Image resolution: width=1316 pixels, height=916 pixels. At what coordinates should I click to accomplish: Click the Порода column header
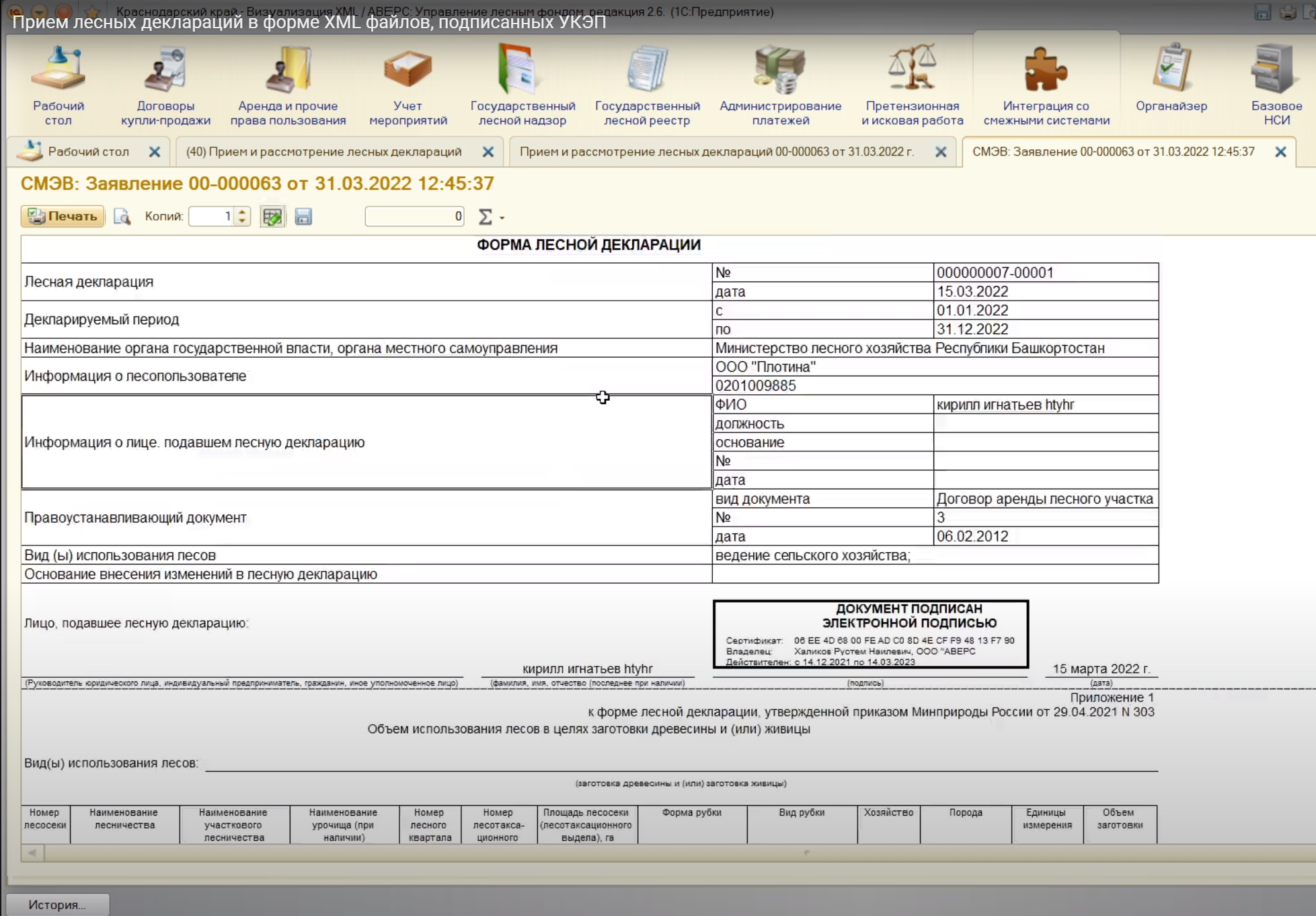966,825
